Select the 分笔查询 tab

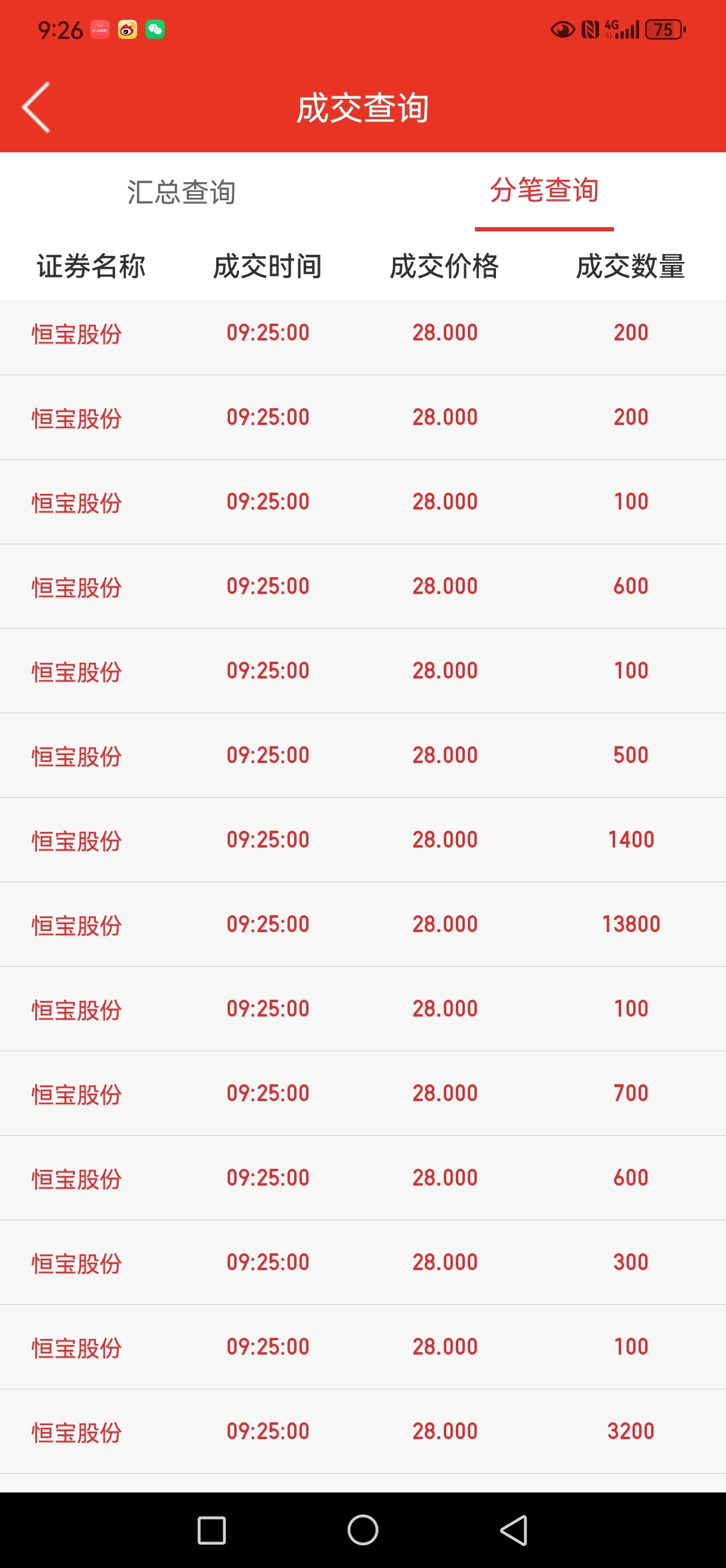[x=544, y=190]
